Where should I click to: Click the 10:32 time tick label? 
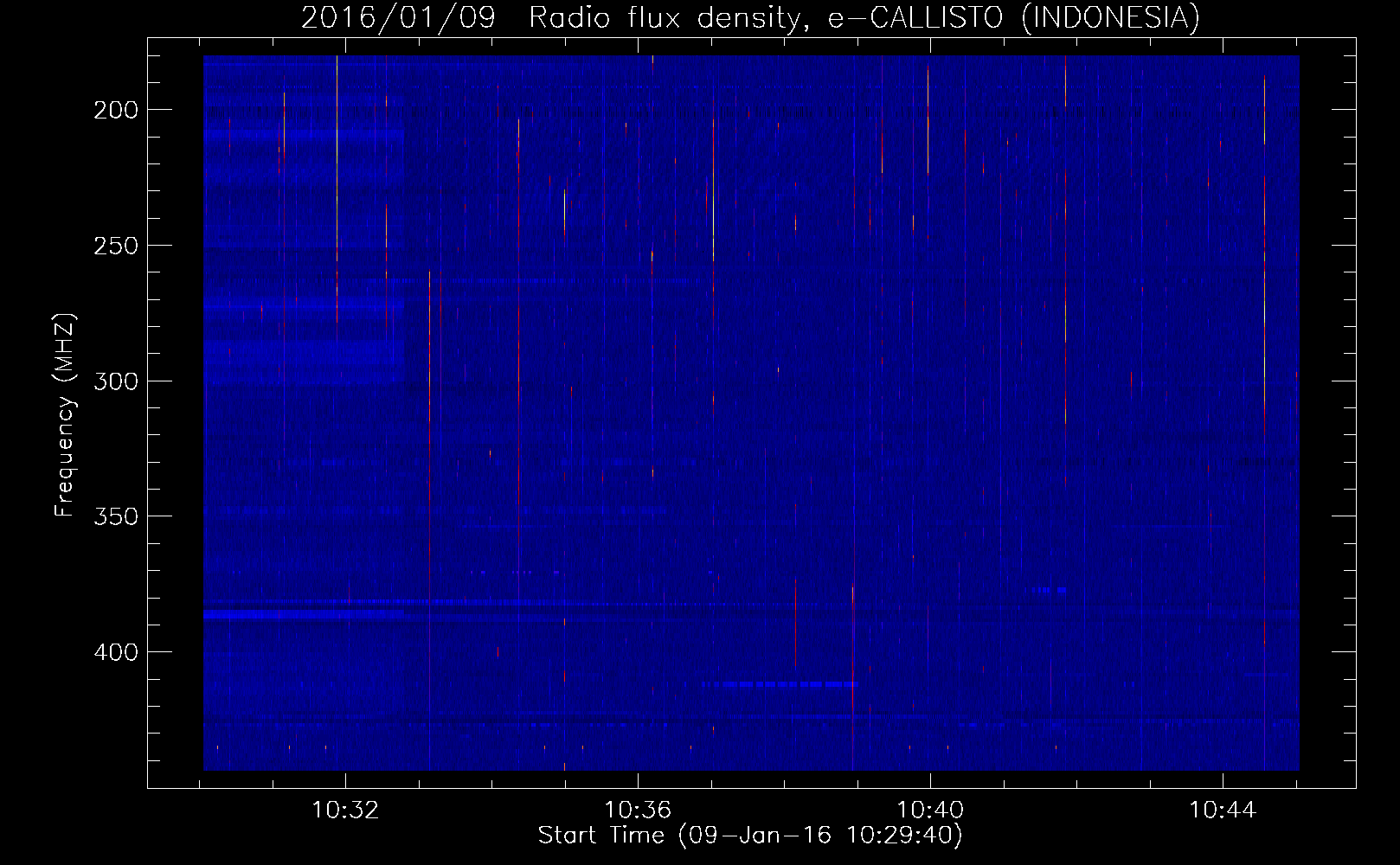[x=345, y=811]
